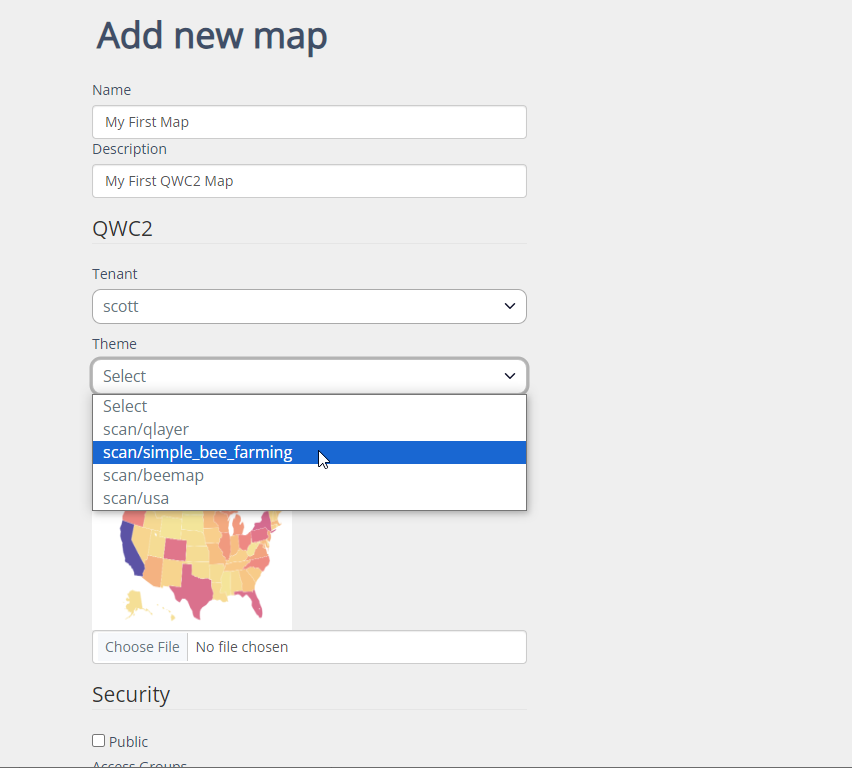Image resolution: width=852 pixels, height=768 pixels.
Task: Choose scan/qlayer from the theme list
Action: pos(146,429)
